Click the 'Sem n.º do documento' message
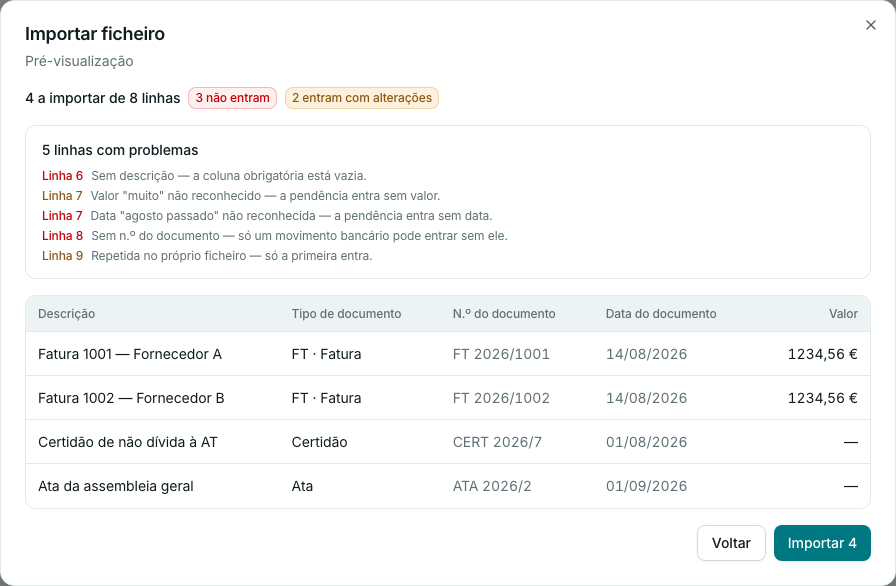896x586 pixels. click(x=299, y=236)
